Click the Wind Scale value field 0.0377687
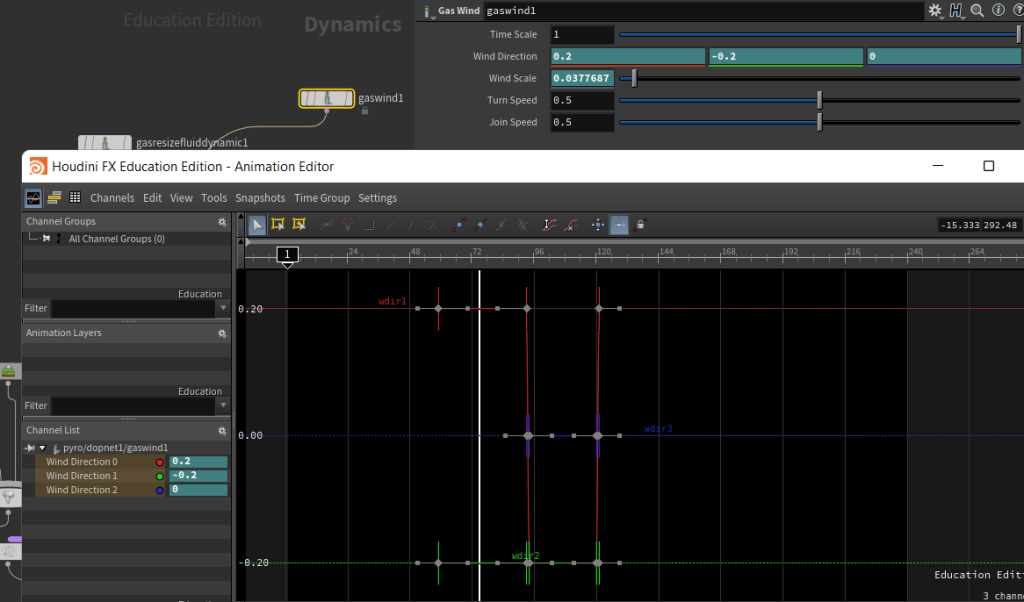The height and width of the screenshot is (602, 1024). [x=583, y=78]
